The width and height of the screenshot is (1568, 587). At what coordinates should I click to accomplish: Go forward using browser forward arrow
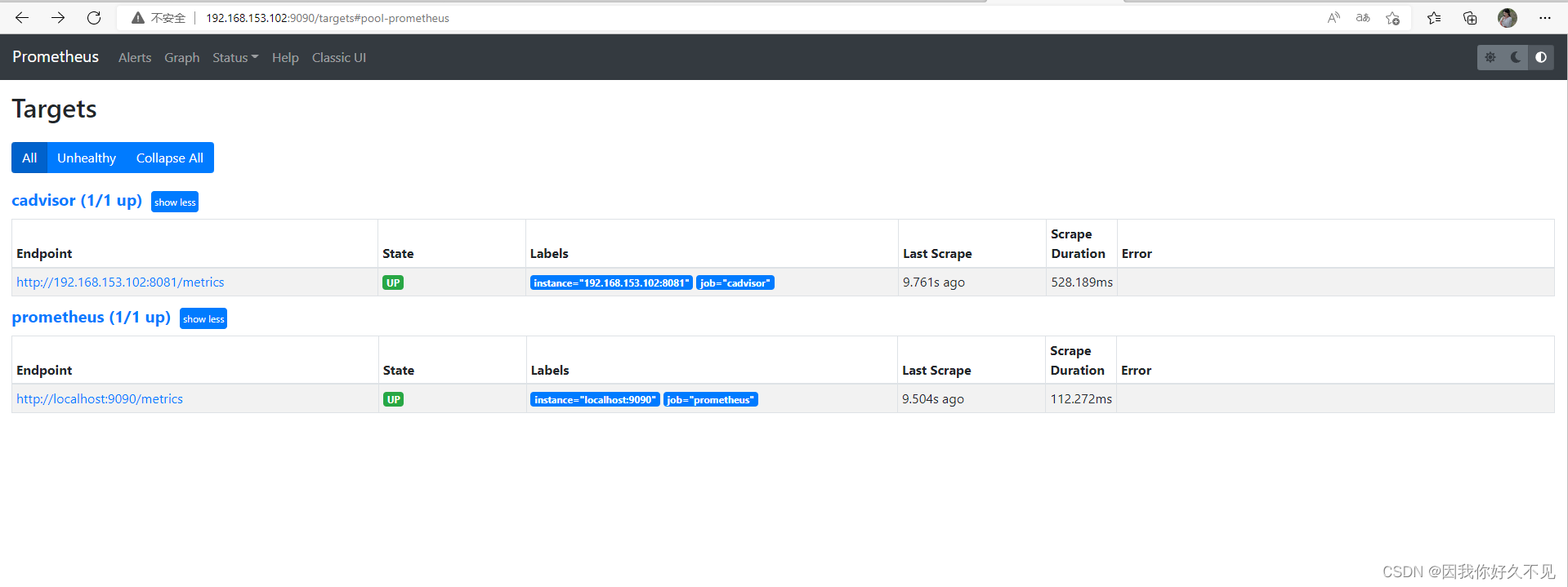[58, 17]
